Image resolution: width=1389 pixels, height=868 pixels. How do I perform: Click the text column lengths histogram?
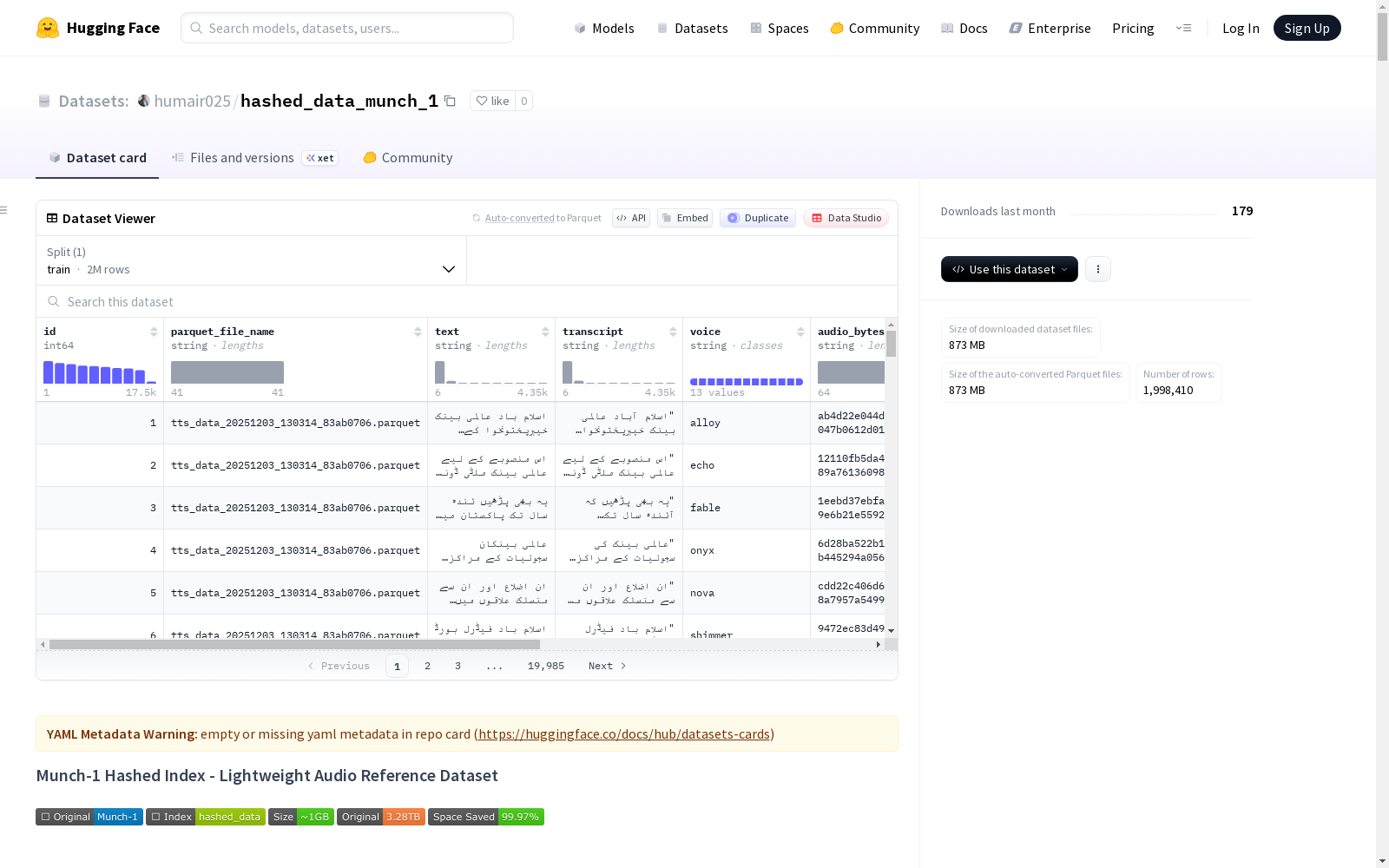(x=491, y=372)
